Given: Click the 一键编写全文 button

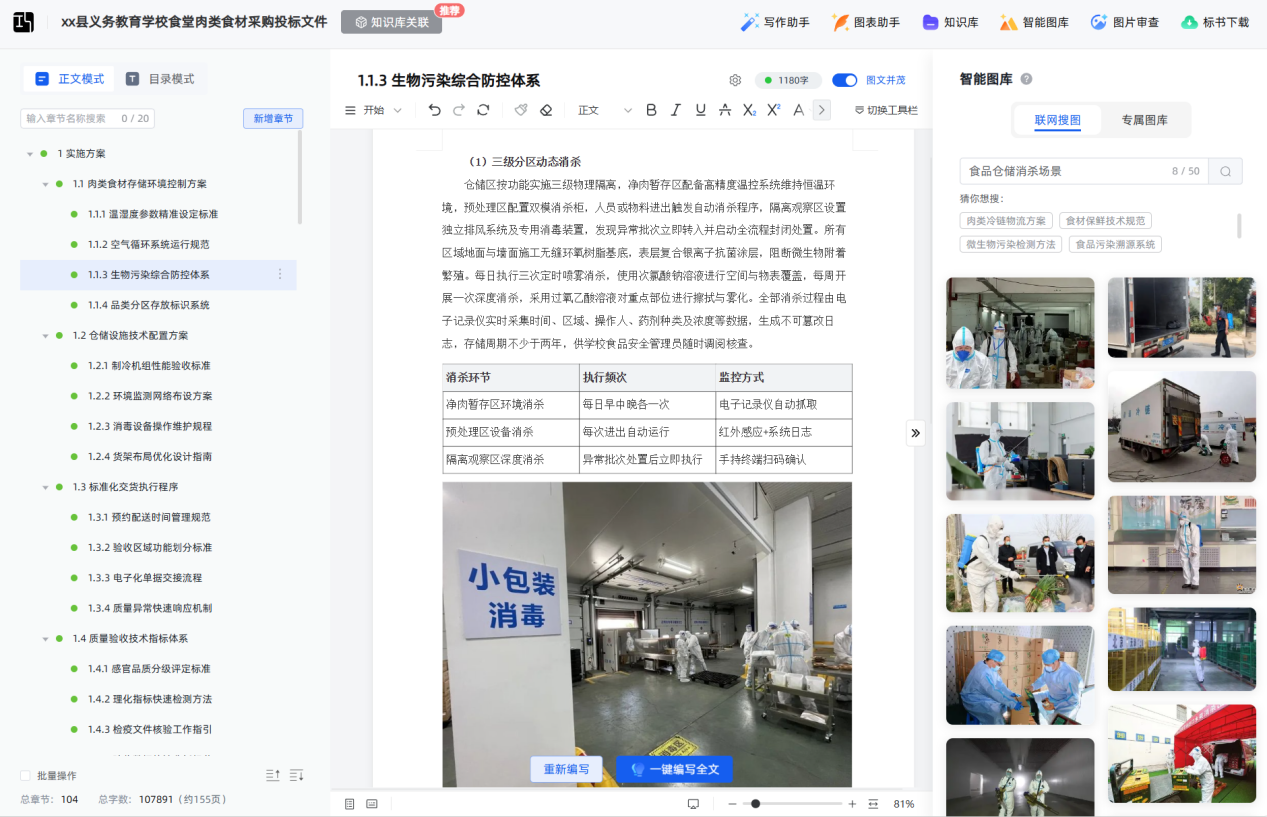Looking at the screenshot, I should tap(675, 769).
